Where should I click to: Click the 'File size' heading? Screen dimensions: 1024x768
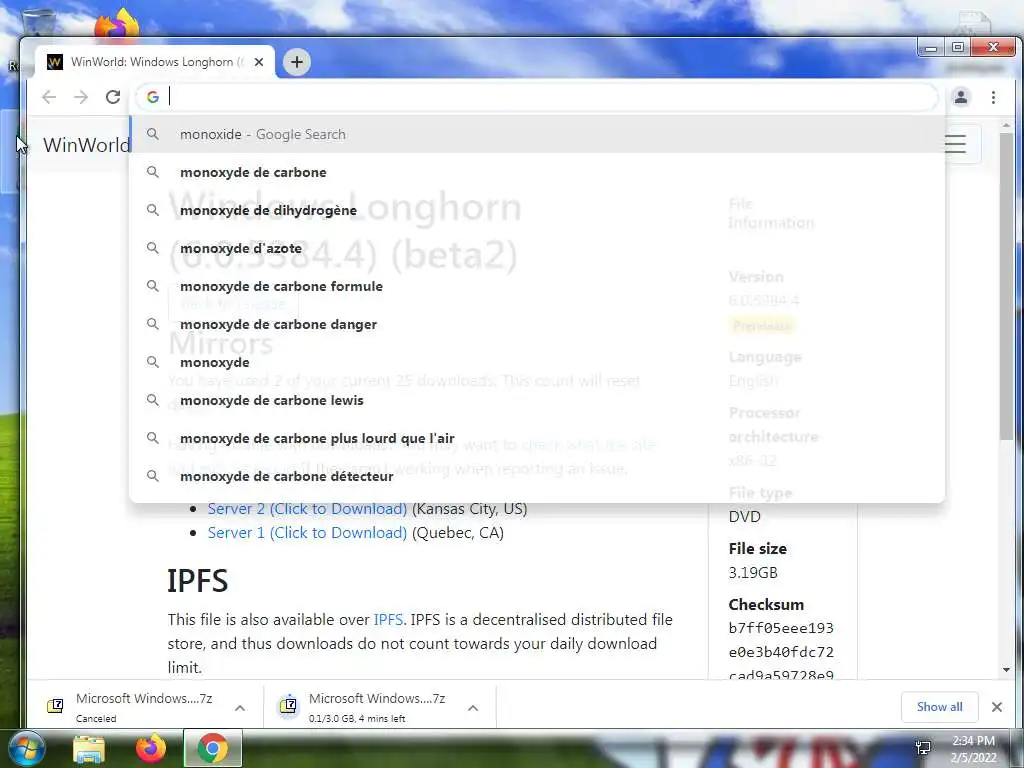[758, 549]
